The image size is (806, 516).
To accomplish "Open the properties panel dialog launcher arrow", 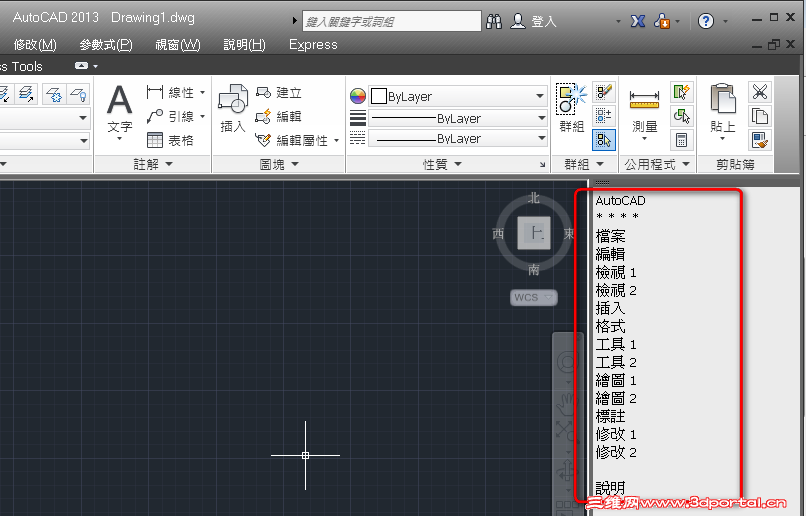I will [542, 164].
